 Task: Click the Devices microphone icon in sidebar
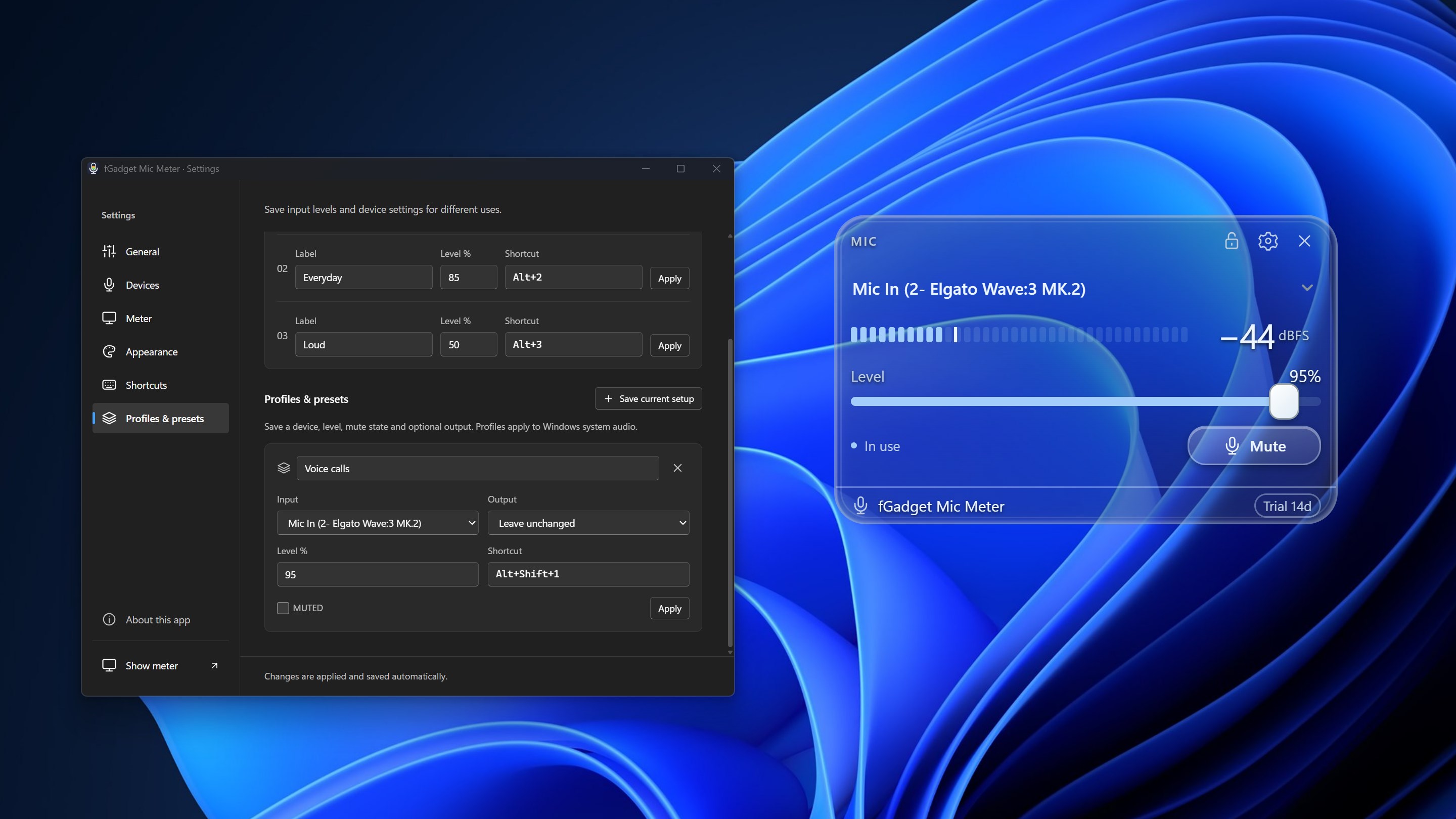point(109,284)
